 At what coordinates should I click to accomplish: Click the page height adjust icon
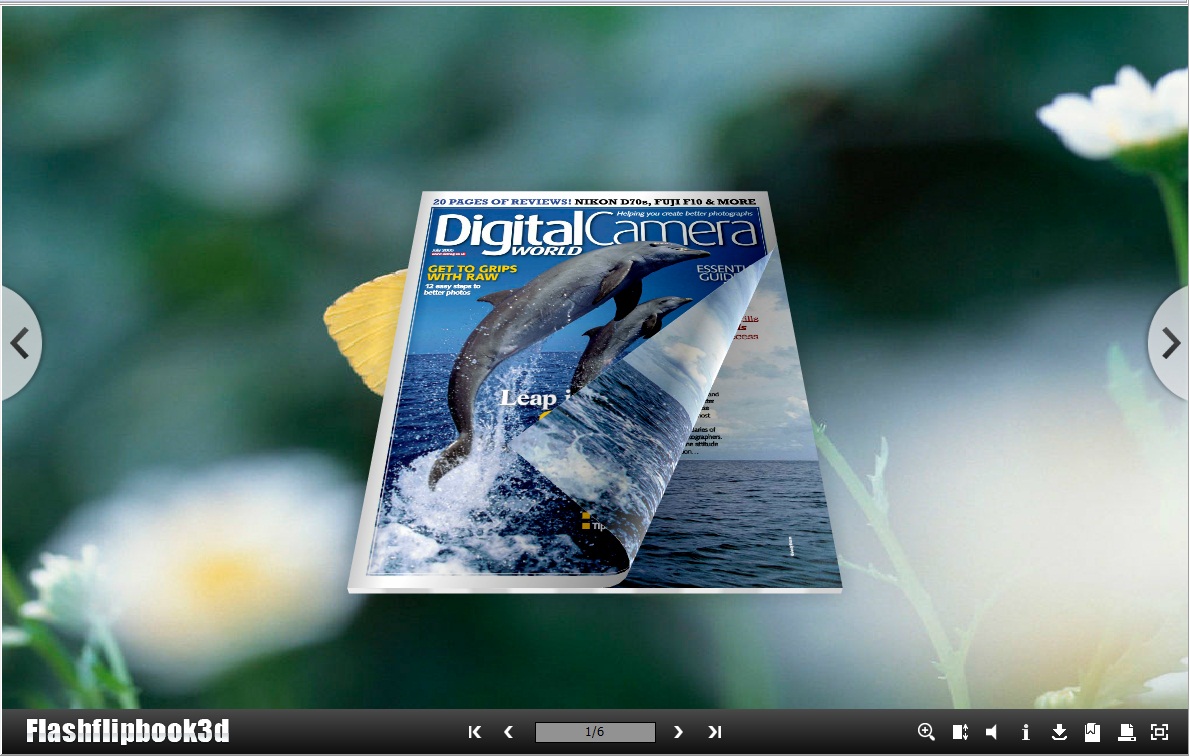point(960,732)
